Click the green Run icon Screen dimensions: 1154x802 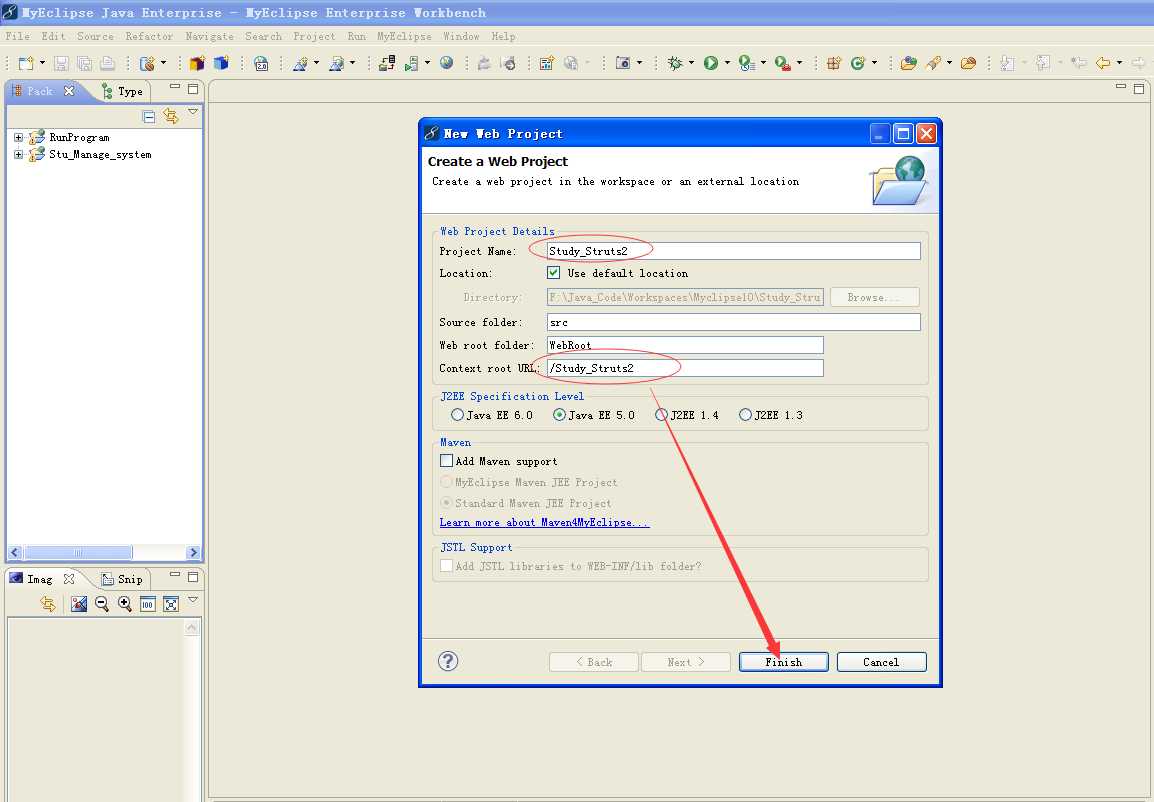710,63
